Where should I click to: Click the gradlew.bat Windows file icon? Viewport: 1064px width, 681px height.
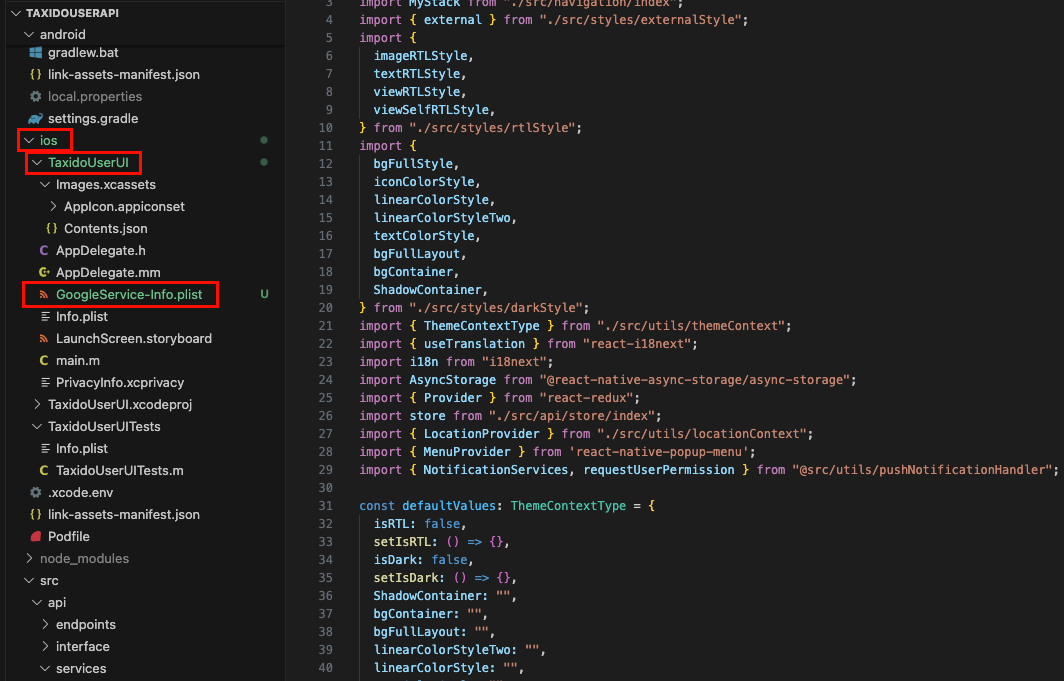point(36,53)
